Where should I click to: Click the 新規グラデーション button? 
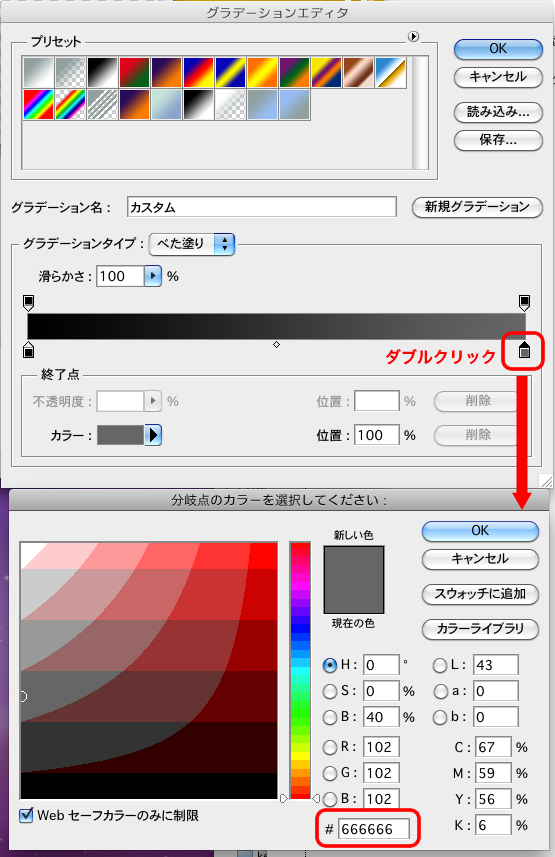(x=477, y=207)
